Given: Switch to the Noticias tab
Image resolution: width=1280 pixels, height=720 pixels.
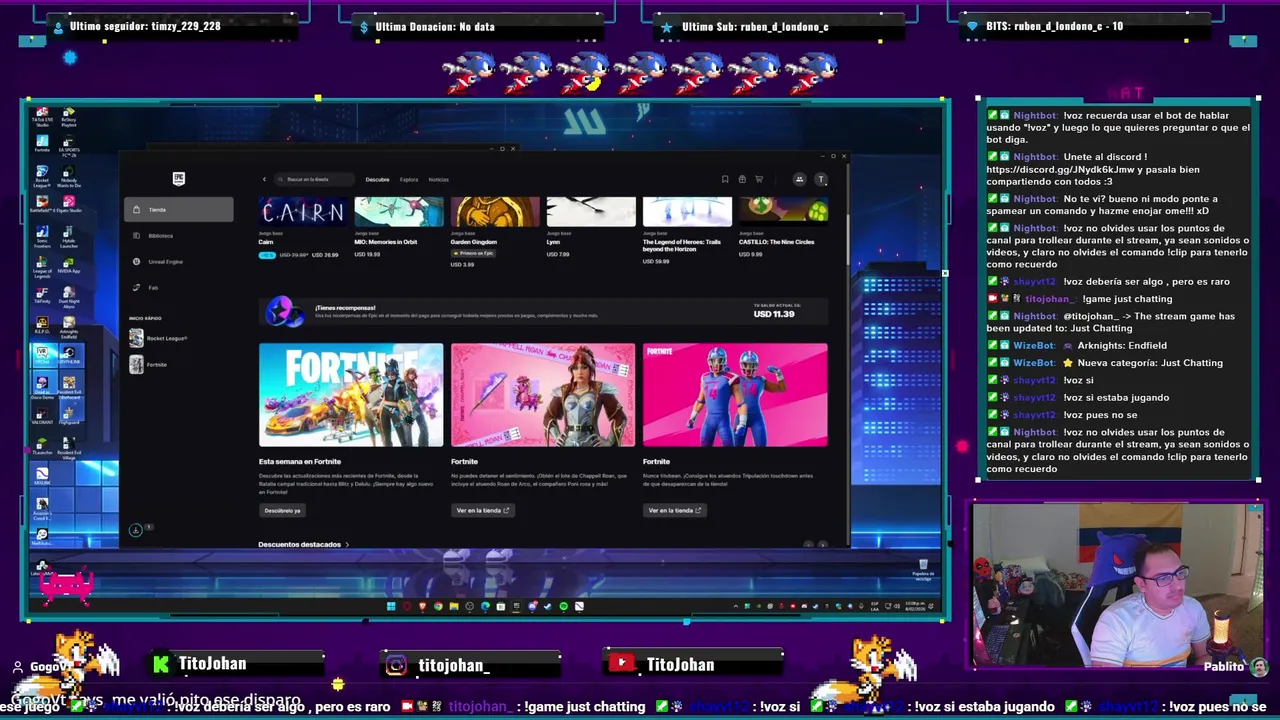Looking at the screenshot, I should pyautogui.click(x=438, y=179).
